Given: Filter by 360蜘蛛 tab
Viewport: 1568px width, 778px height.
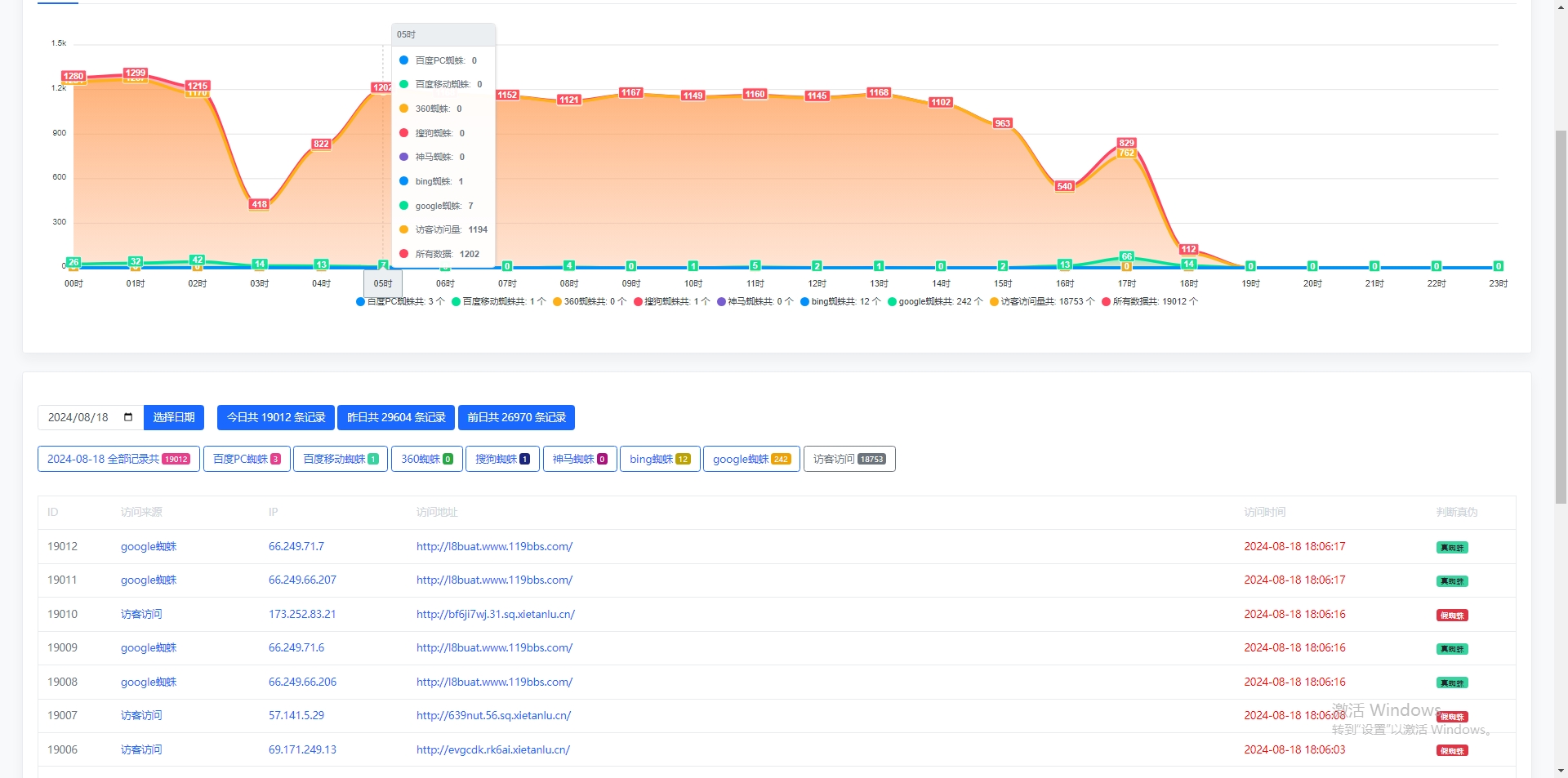Looking at the screenshot, I should (x=427, y=459).
